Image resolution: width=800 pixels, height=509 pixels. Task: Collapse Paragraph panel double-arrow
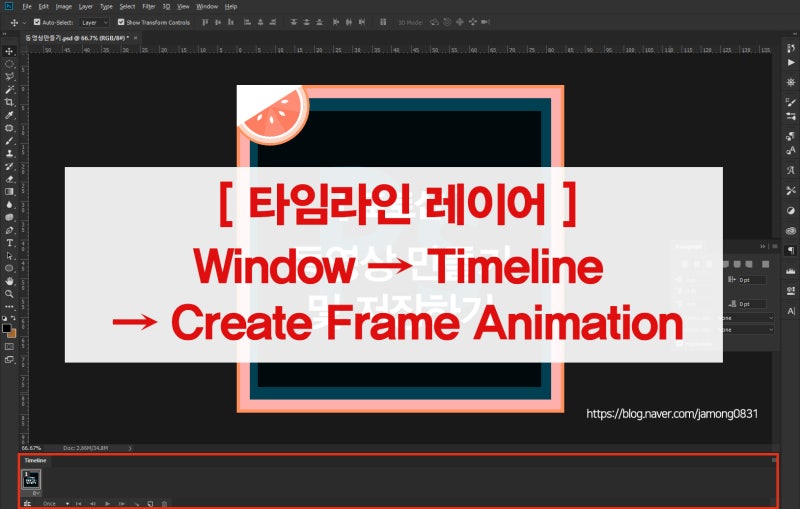click(763, 246)
